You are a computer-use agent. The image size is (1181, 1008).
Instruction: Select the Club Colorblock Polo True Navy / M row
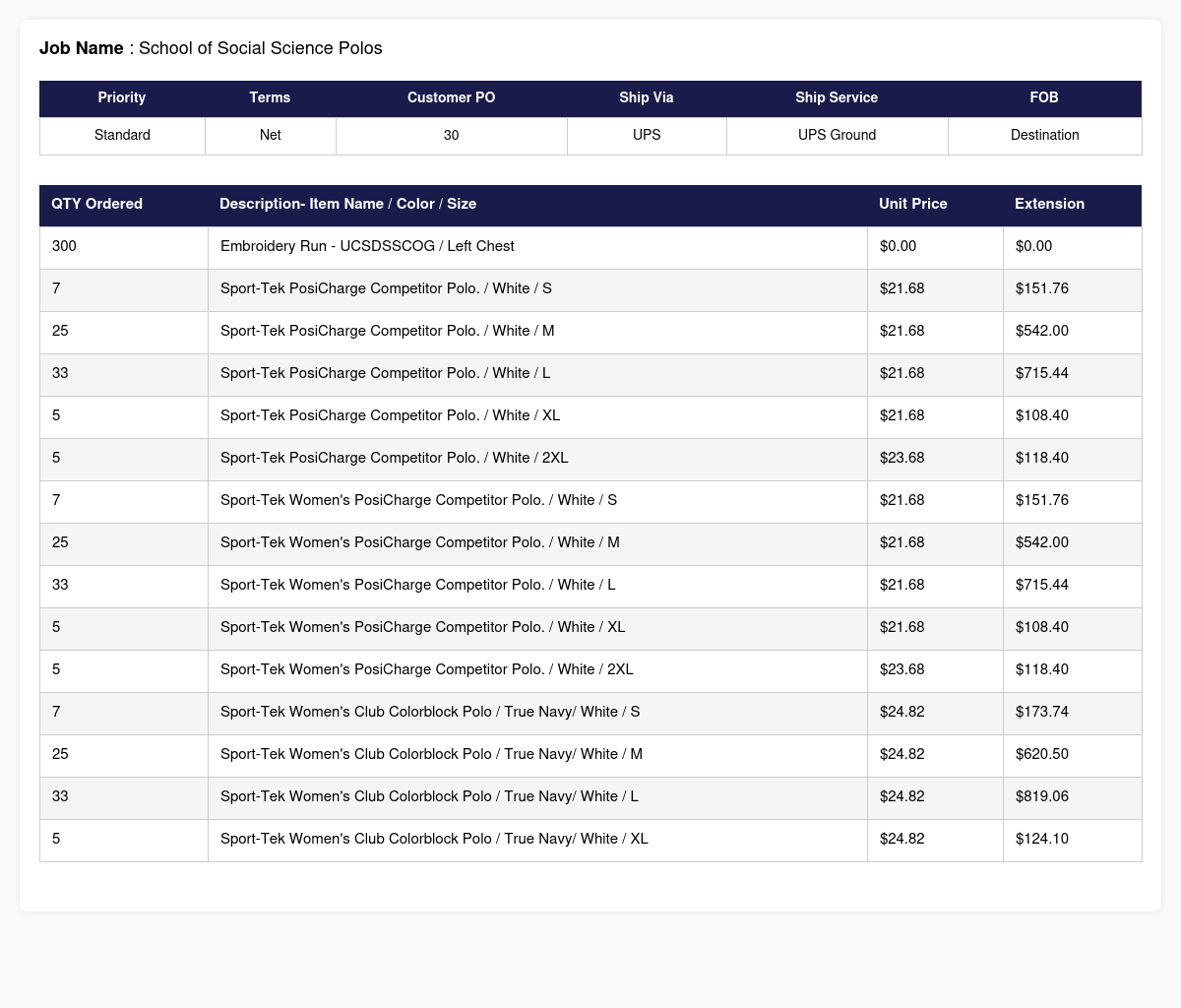click(x=590, y=754)
